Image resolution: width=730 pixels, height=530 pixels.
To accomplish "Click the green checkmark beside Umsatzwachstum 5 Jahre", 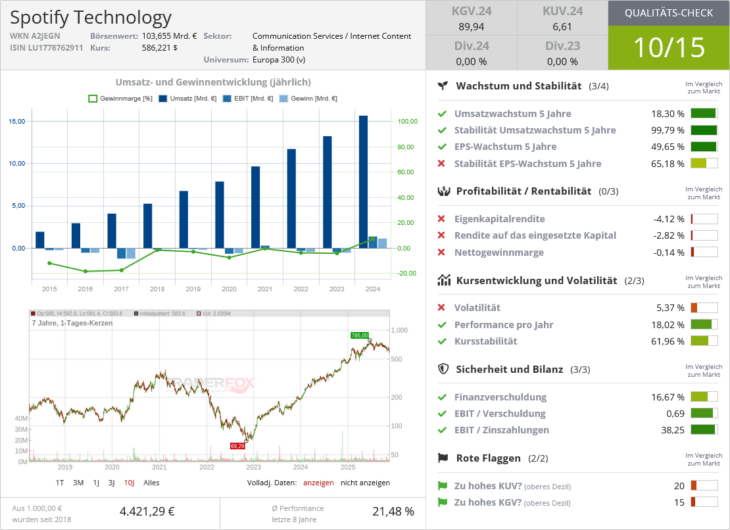I will [x=442, y=114].
